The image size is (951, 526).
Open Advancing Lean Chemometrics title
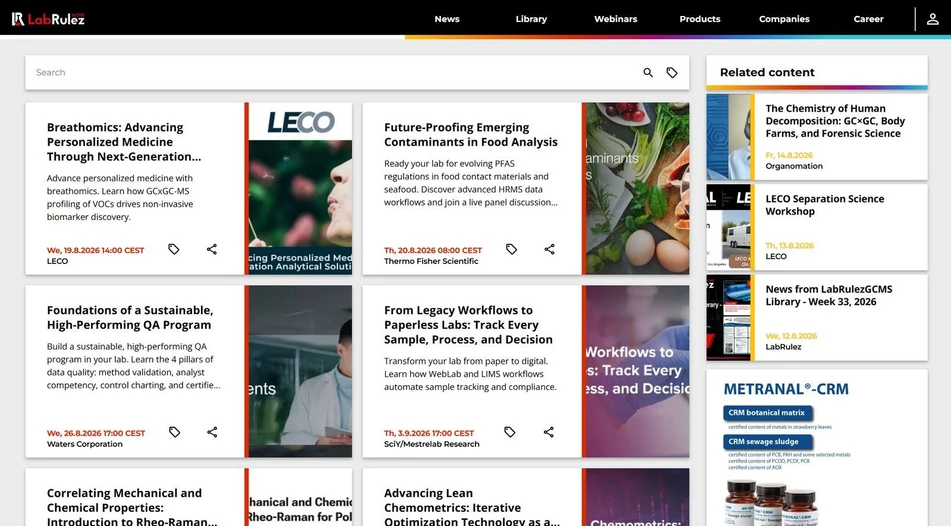click(472, 507)
